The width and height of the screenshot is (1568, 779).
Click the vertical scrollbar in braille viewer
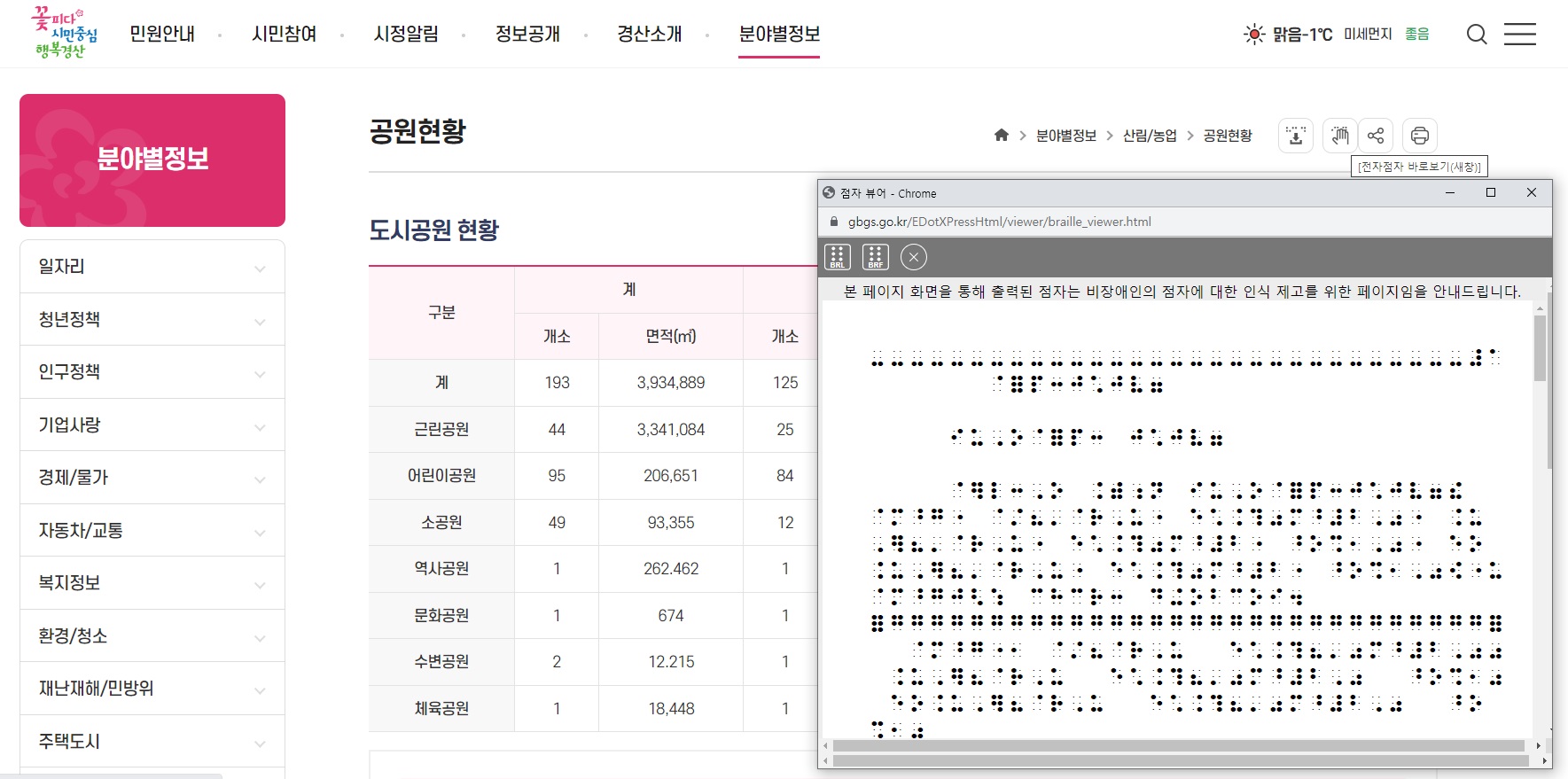tap(1541, 347)
